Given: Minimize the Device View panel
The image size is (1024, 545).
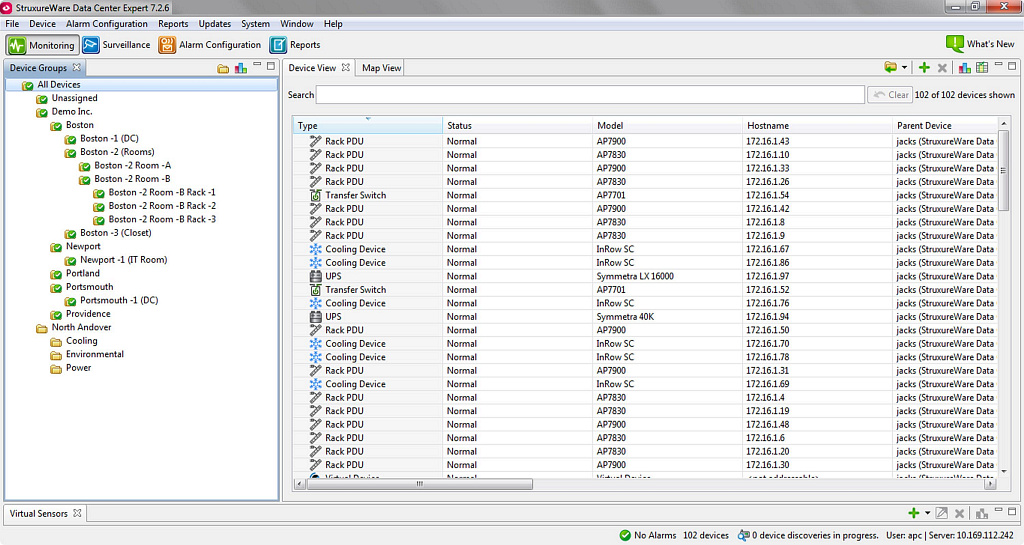Looking at the screenshot, I should point(998,65).
